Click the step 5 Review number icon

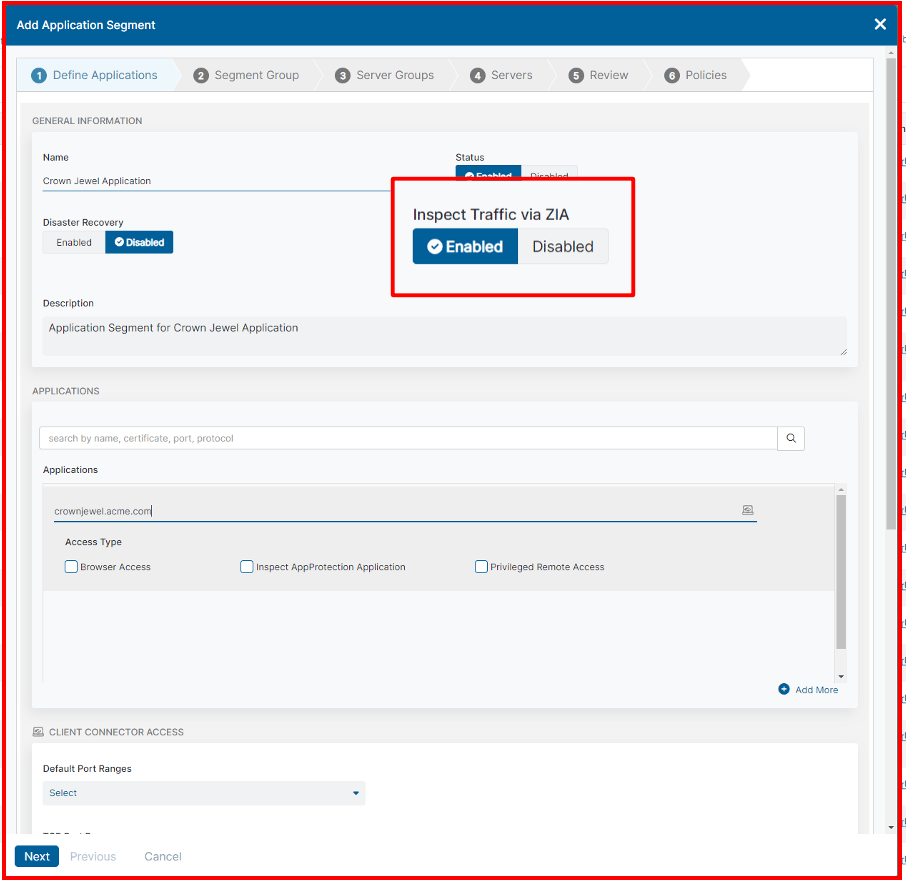pyautogui.click(x=576, y=75)
